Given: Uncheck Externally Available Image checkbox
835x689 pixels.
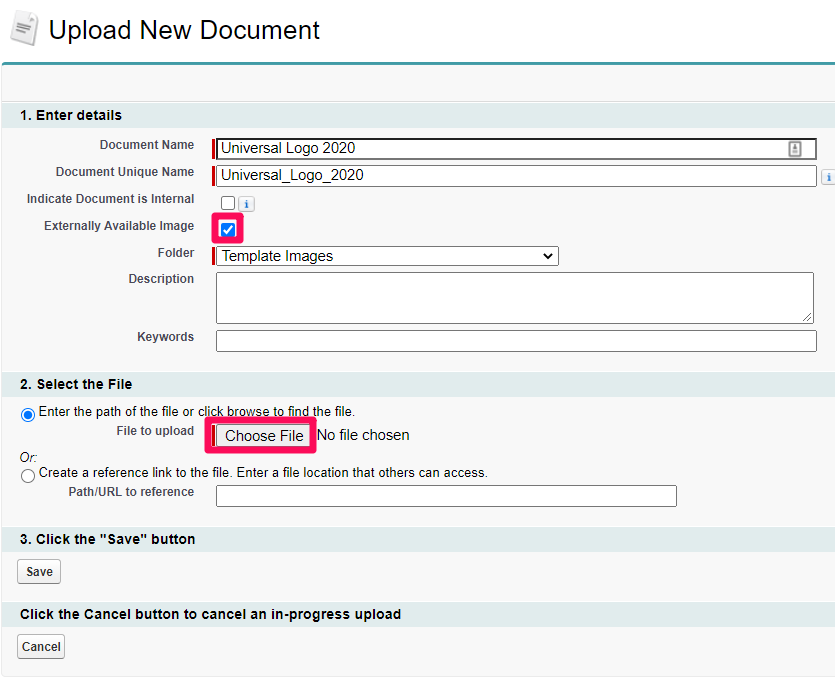Looking at the screenshot, I should [x=227, y=229].
